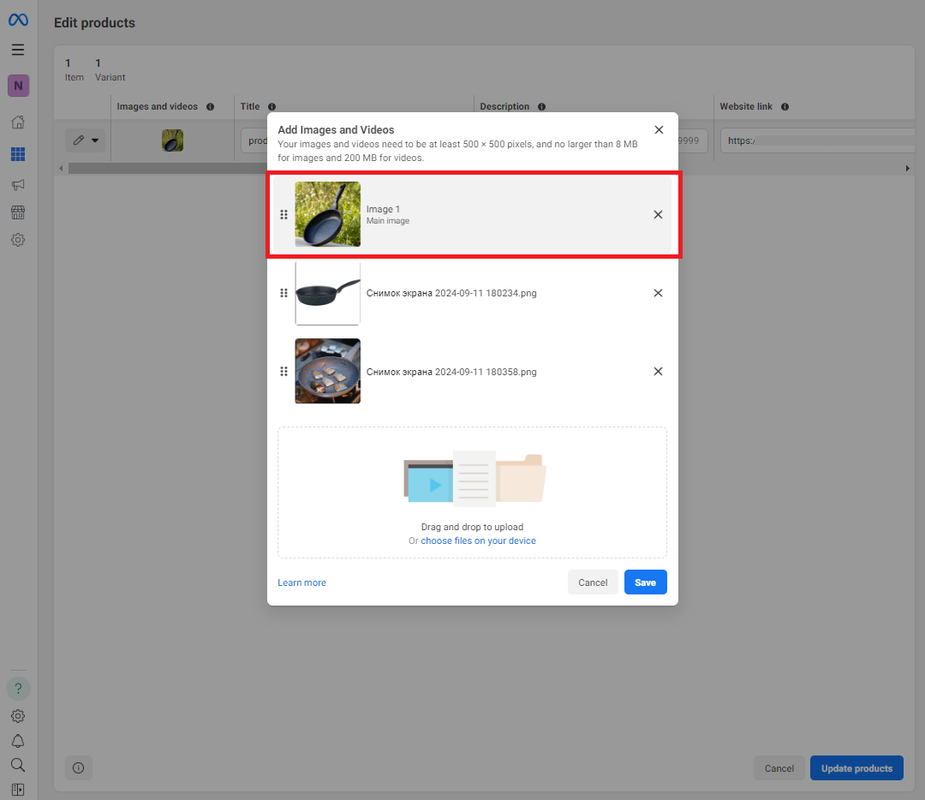925x800 pixels.
Task: Click the Images and videos column header
Action: click(x=157, y=107)
